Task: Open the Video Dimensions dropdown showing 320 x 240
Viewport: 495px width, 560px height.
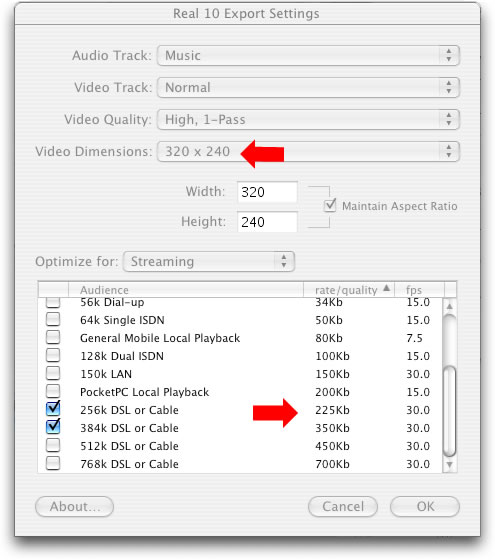Action: point(308,151)
